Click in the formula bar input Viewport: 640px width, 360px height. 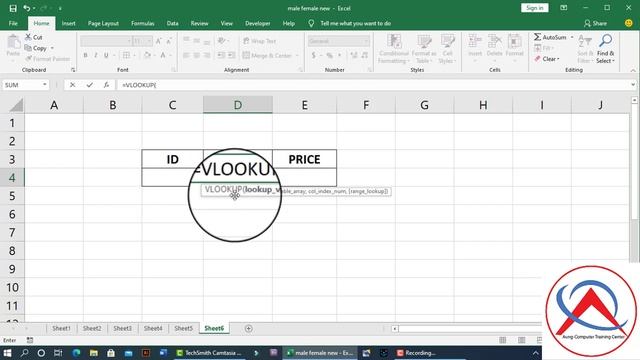point(373,85)
